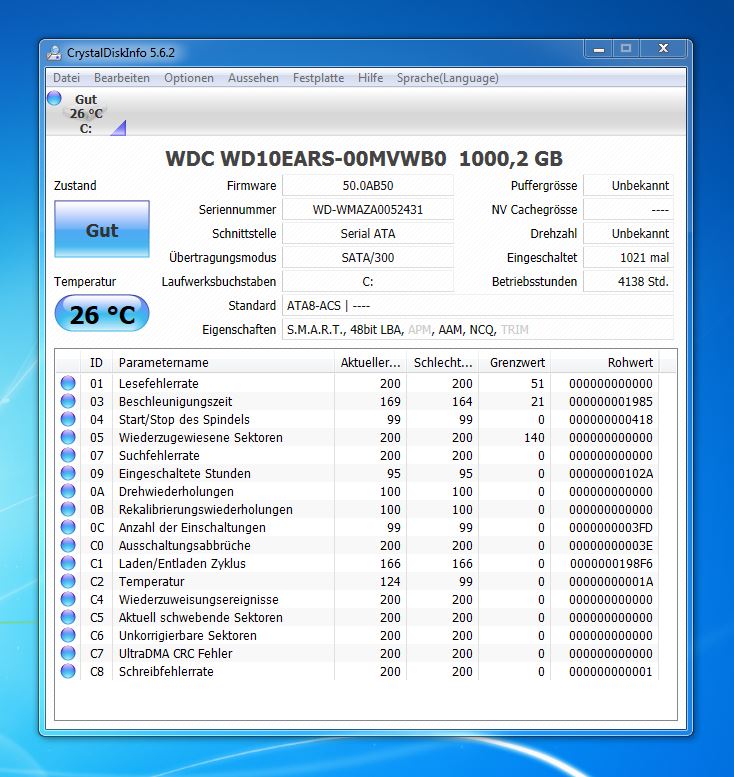Click the Puffergrösse field Unbekannt
734x777 pixels.
628,185
